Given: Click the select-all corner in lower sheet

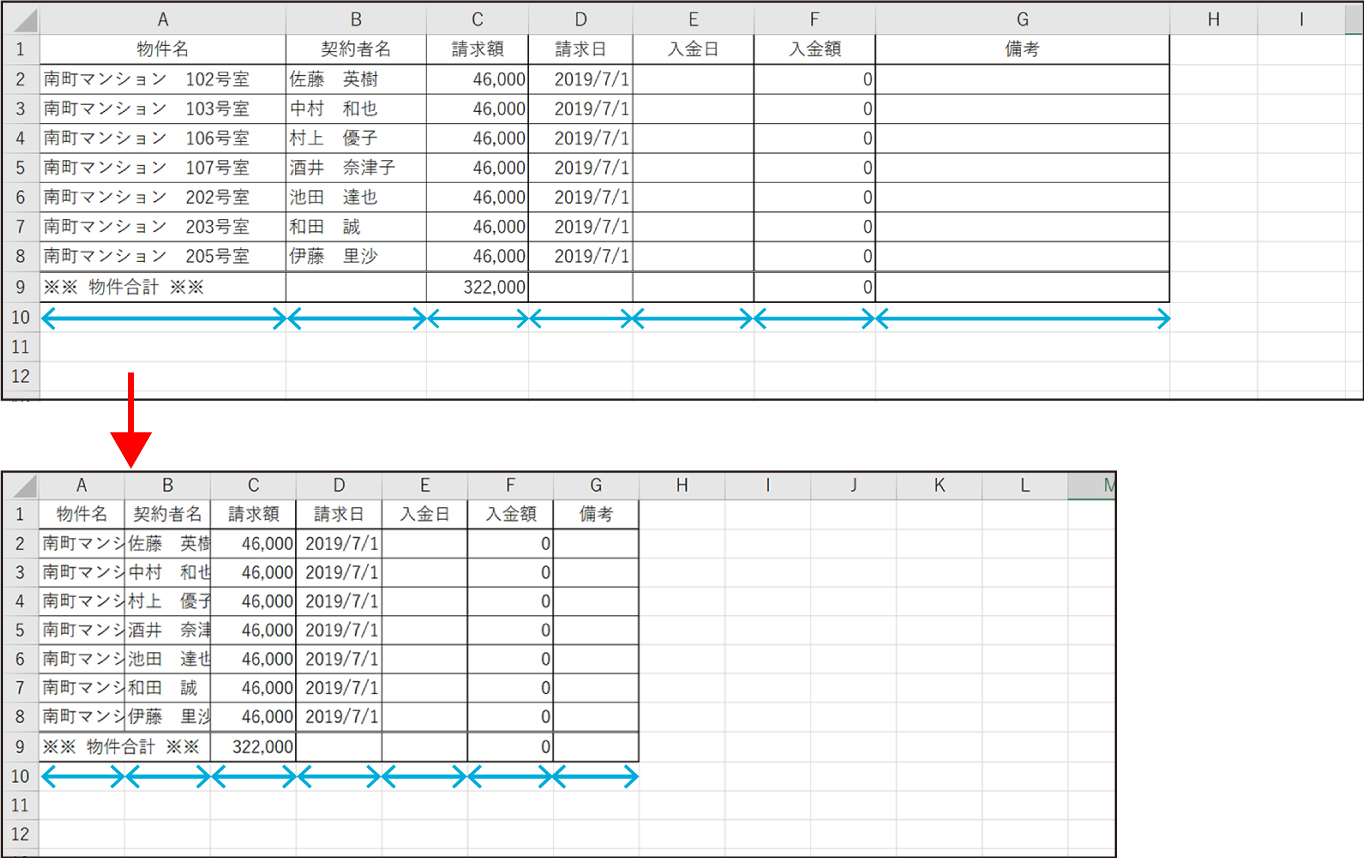Looking at the screenshot, I should tap(21, 486).
